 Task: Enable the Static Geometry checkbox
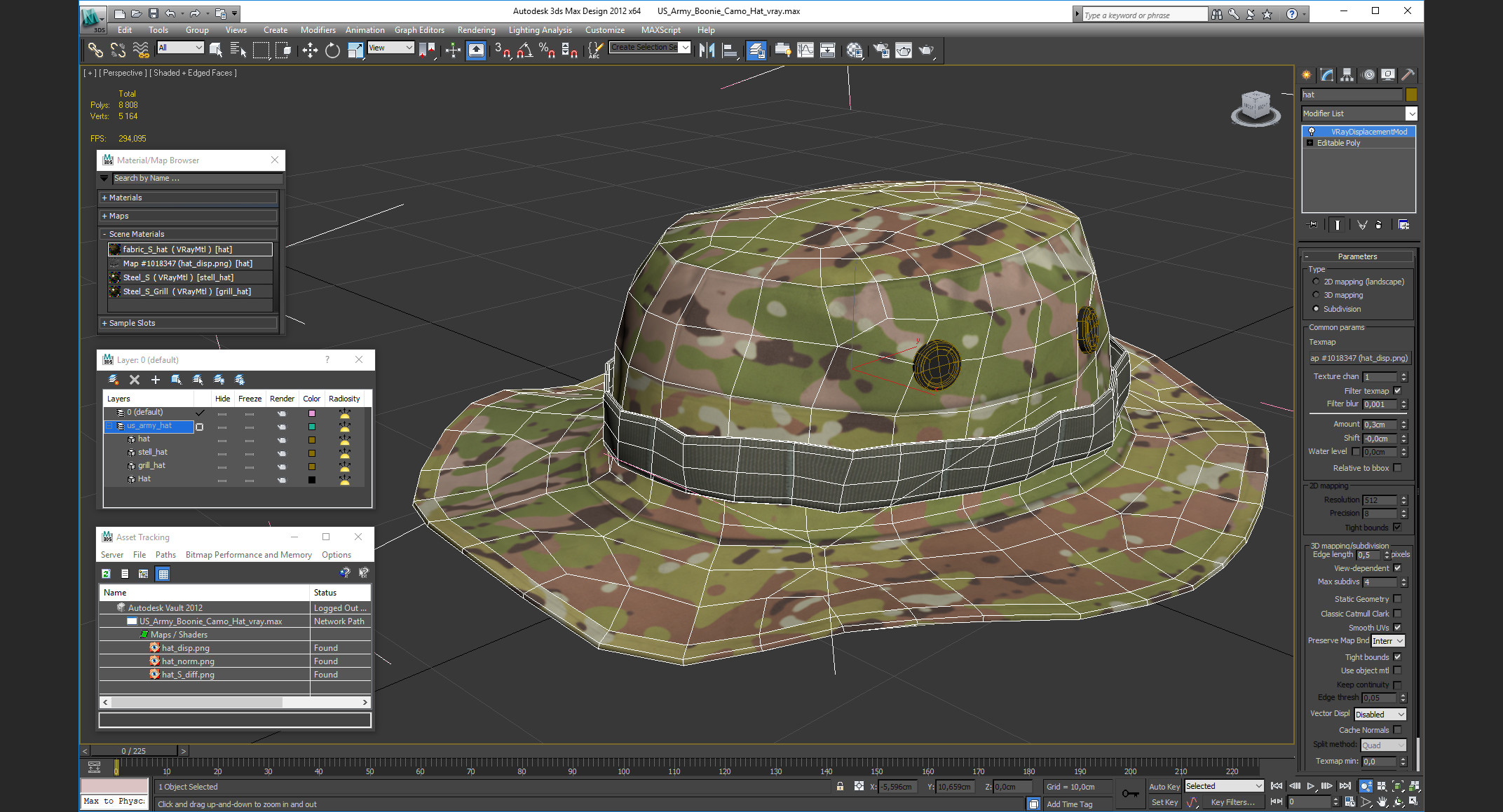click(1397, 599)
